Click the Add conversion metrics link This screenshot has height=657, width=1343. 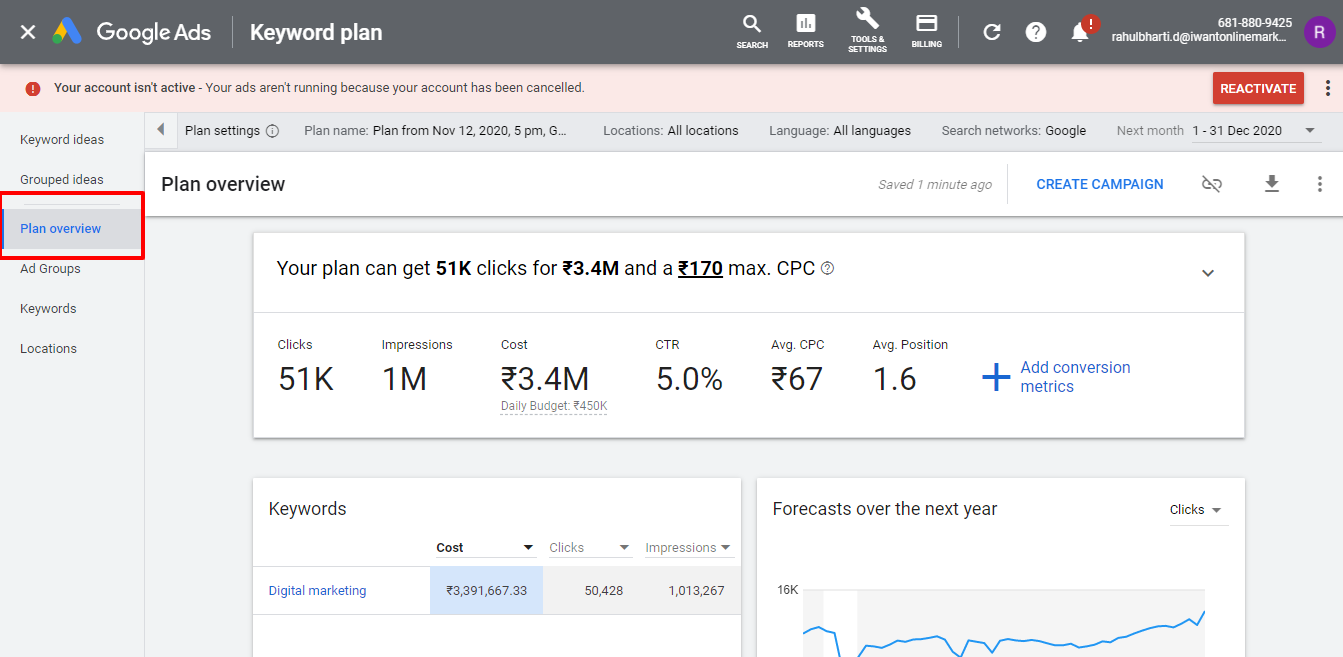pyautogui.click(x=1075, y=377)
